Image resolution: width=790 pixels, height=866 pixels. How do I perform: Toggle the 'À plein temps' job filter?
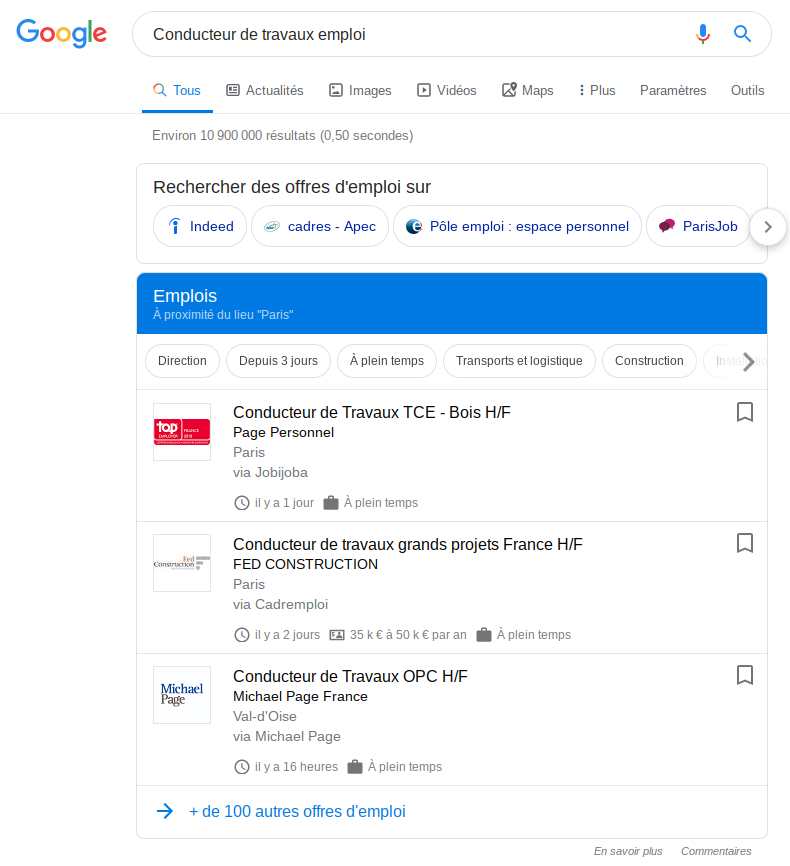click(387, 361)
